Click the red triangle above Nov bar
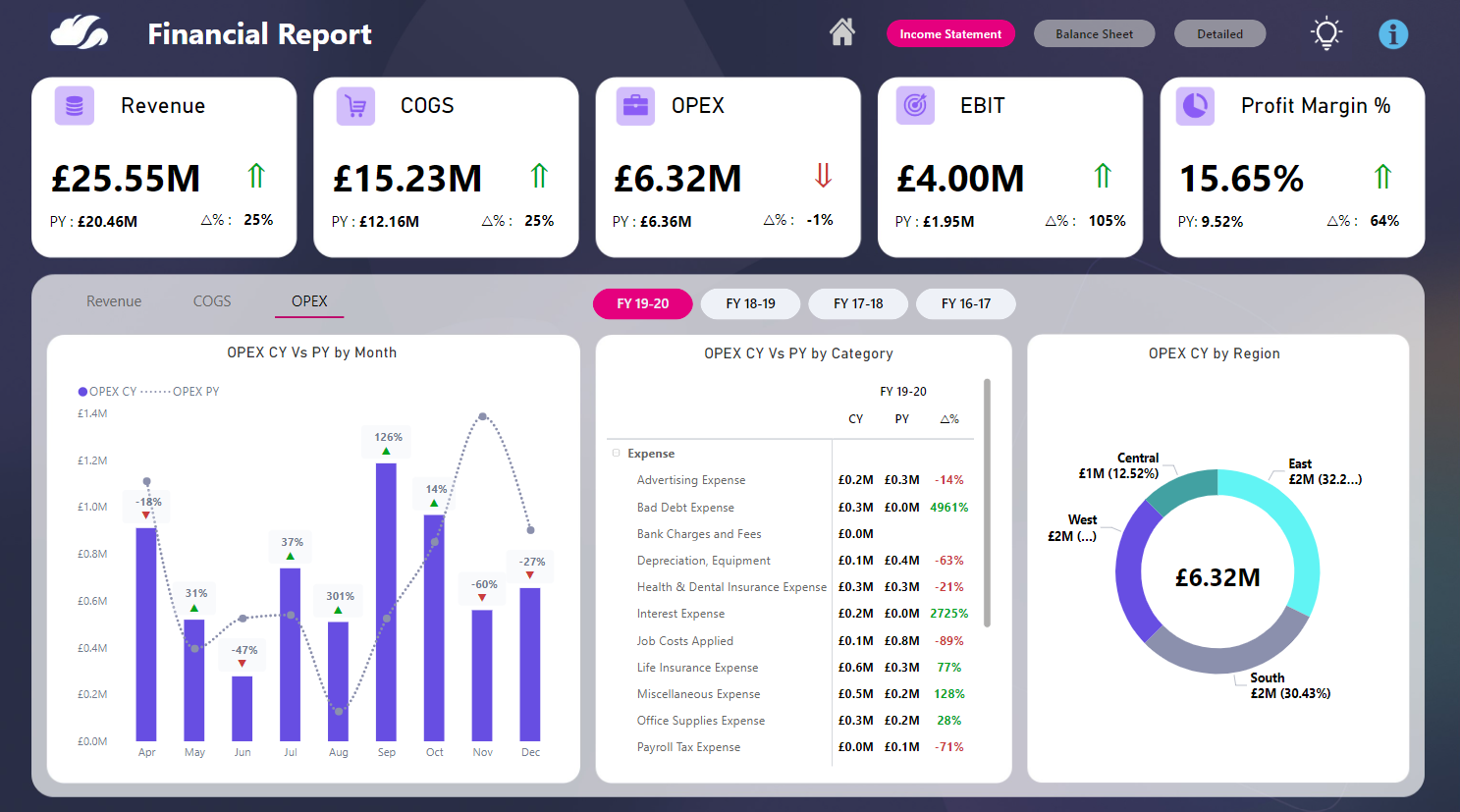The image size is (1460, 812). (482, 598)
